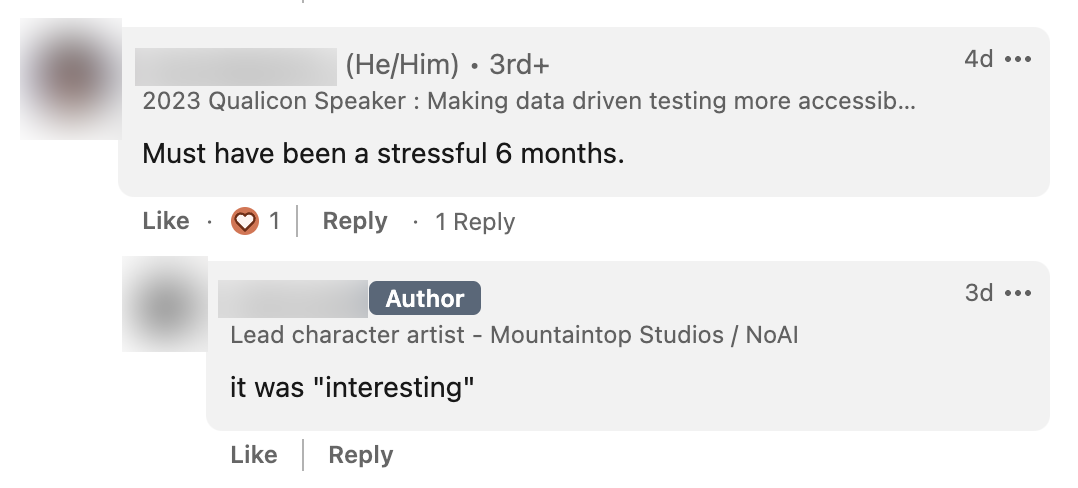Click the "2023 Qualicon Speaker" headline

pos(528,101)
